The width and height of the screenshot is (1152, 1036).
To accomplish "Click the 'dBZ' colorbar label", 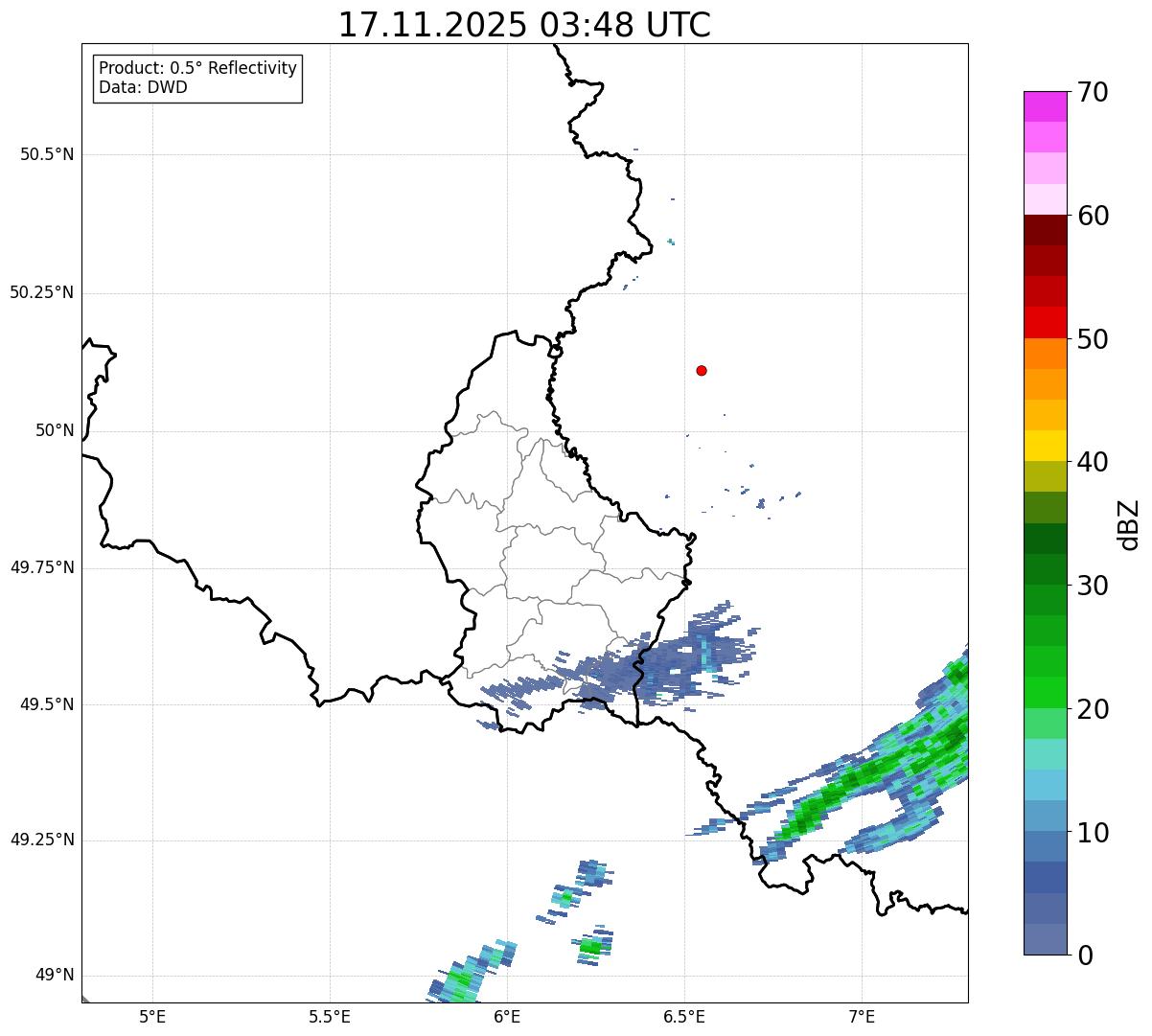I will [1128, 524].
